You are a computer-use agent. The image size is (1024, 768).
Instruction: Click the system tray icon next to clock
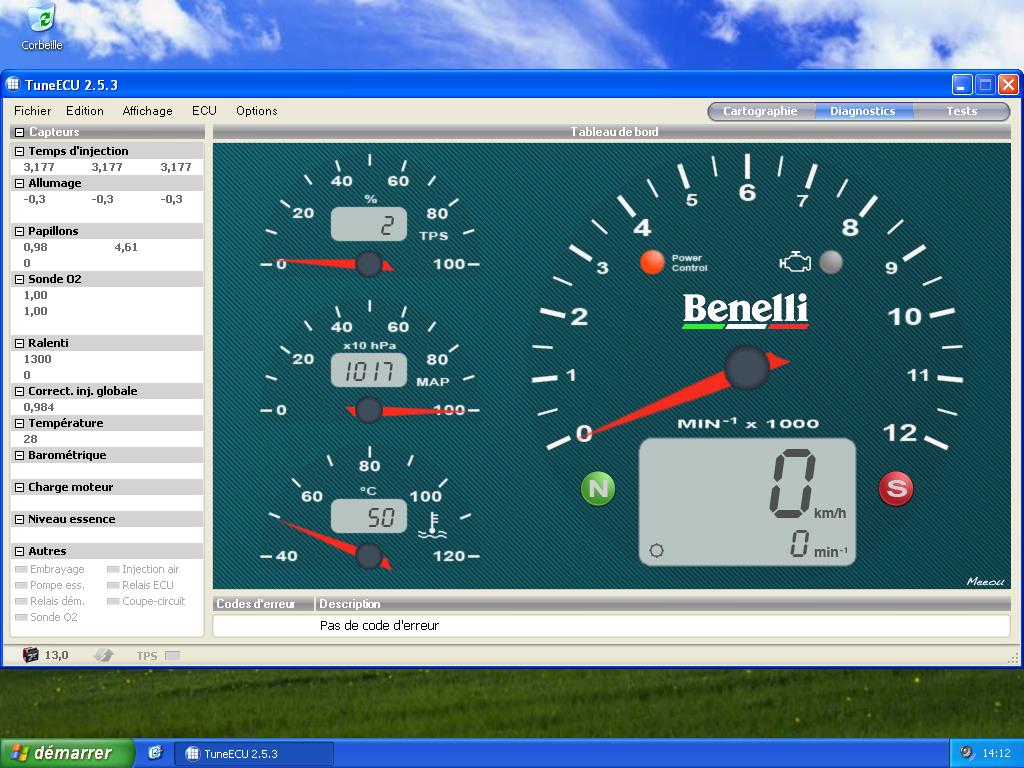967,753
